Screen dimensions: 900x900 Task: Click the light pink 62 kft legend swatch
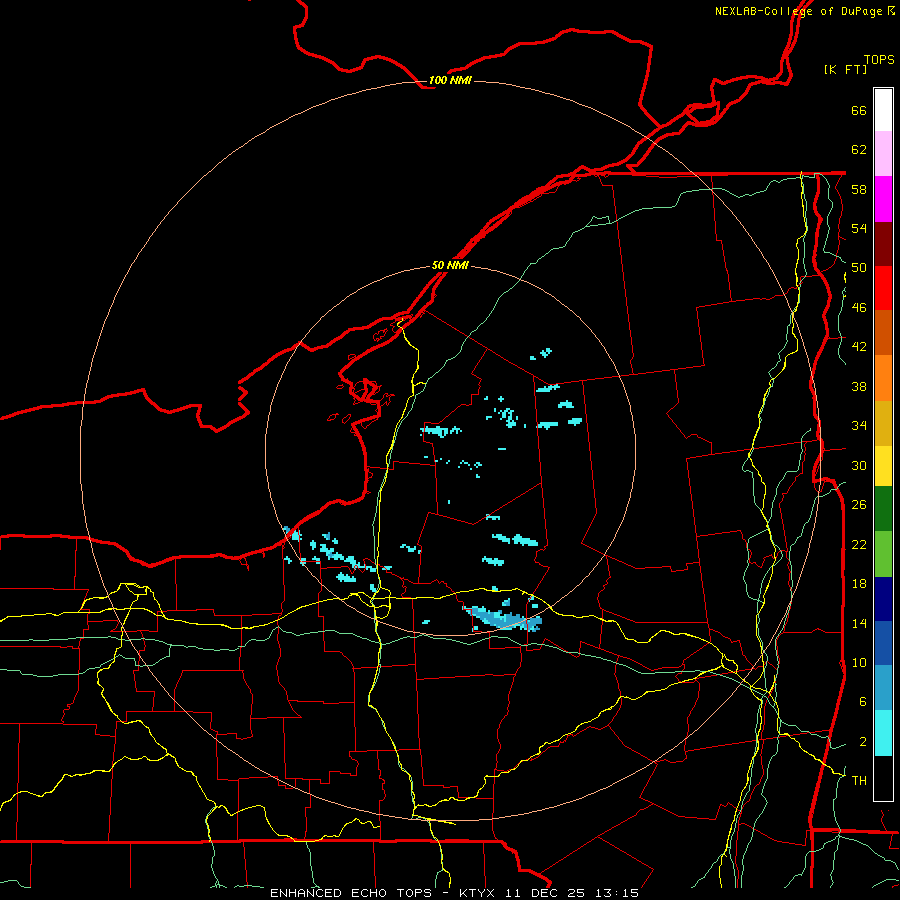point(883,154)
